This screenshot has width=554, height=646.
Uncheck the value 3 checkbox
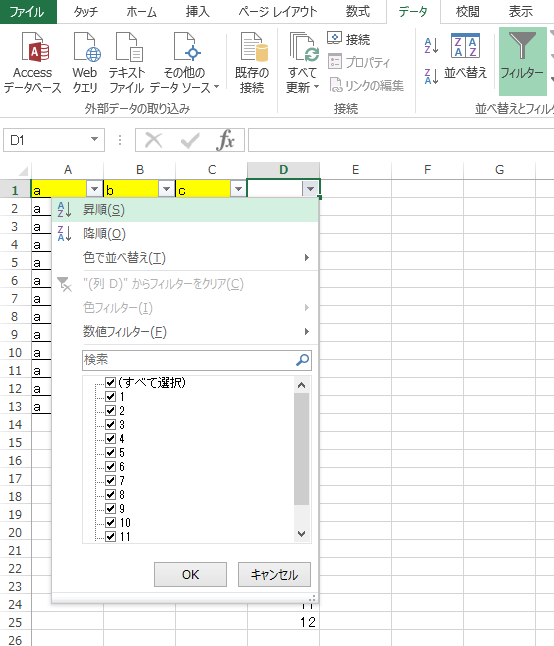(x=110, y=424)
